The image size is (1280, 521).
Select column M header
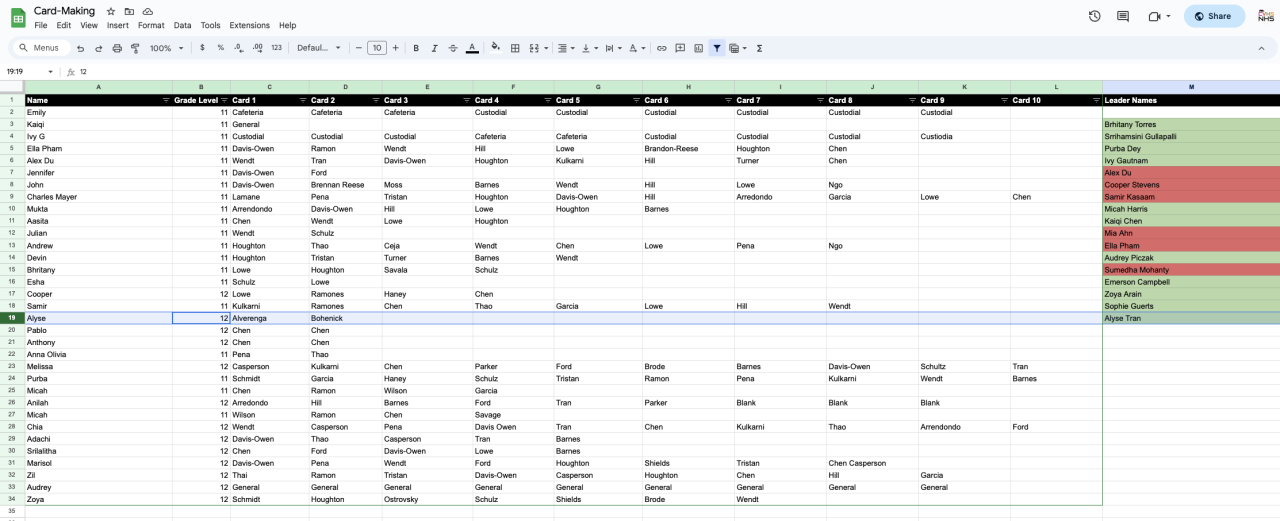point(1191,87)
